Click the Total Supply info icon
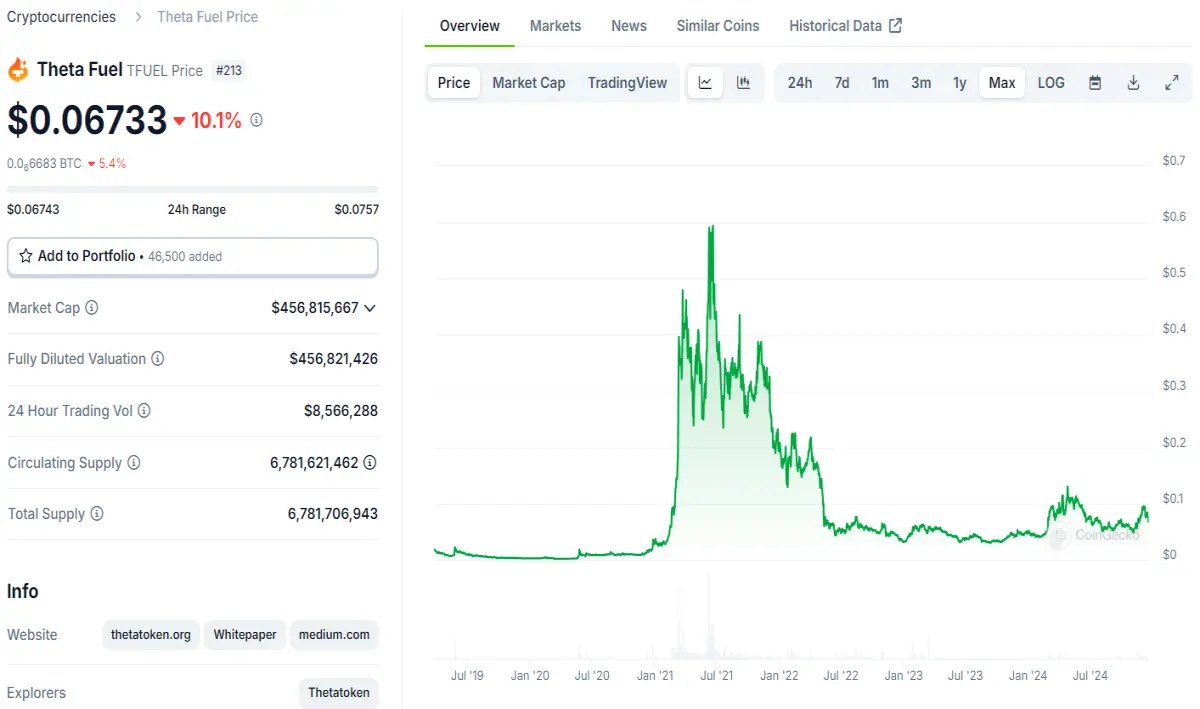Screen dimensions: 1200x709 (97, 514)
